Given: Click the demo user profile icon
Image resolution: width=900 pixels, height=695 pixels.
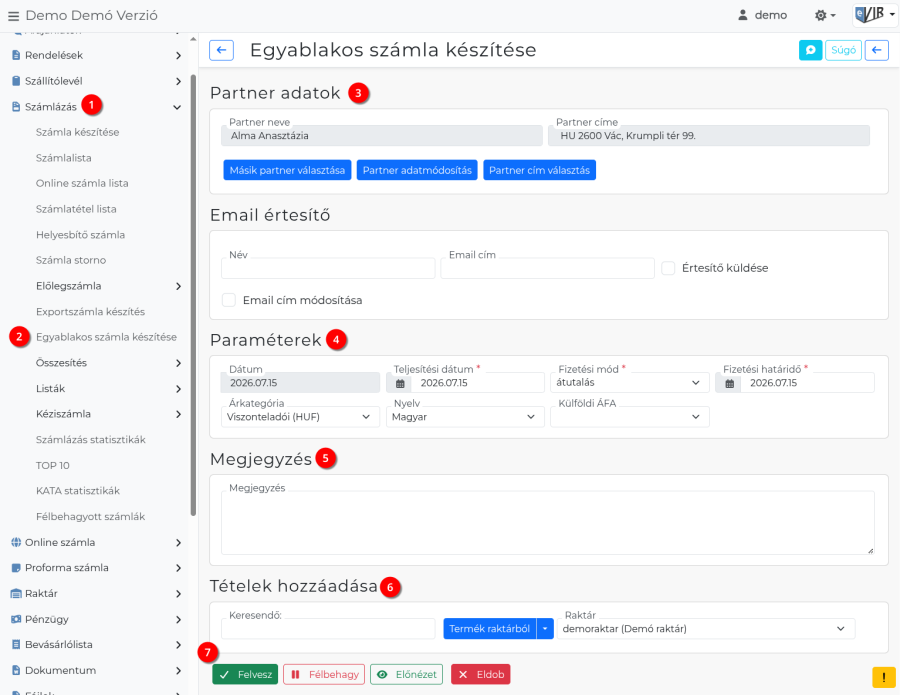Looking at the screenshot, I should (743, 15).
